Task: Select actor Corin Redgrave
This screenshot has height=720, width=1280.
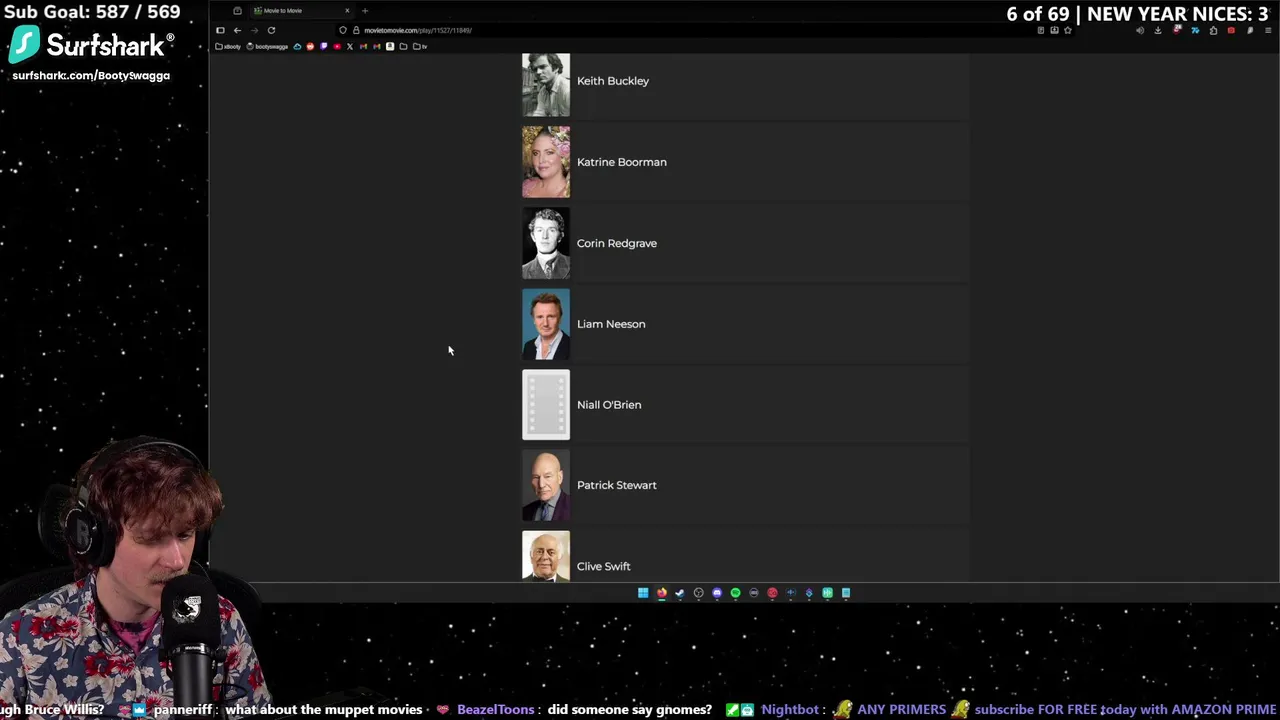Action: click(x=745, y=243)
